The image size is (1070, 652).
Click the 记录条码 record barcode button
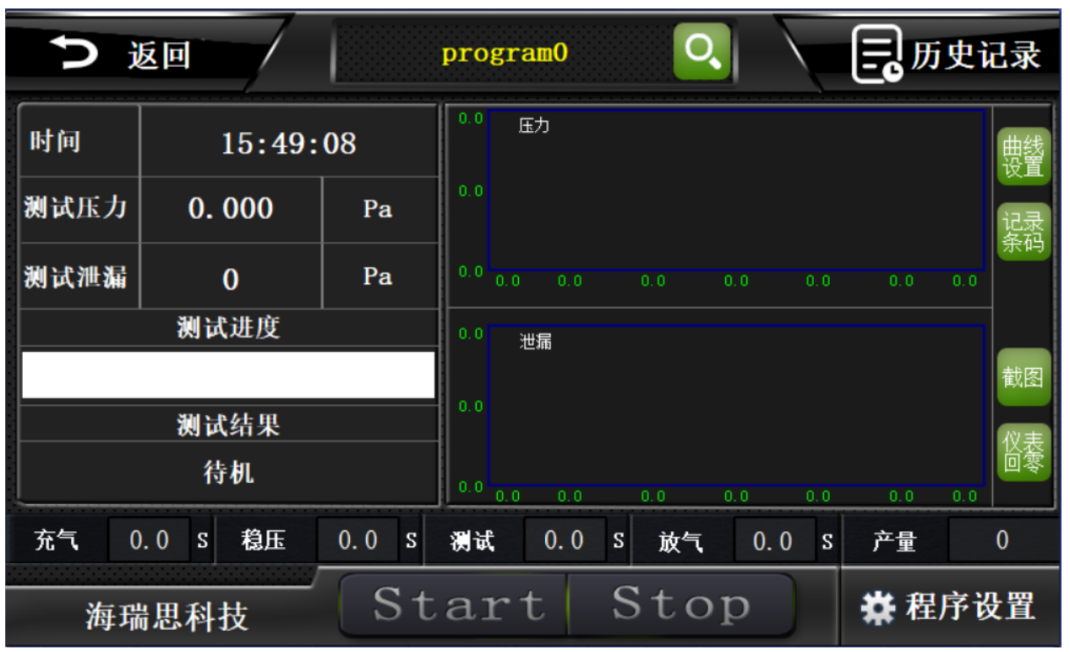(x=1023, y=232)
